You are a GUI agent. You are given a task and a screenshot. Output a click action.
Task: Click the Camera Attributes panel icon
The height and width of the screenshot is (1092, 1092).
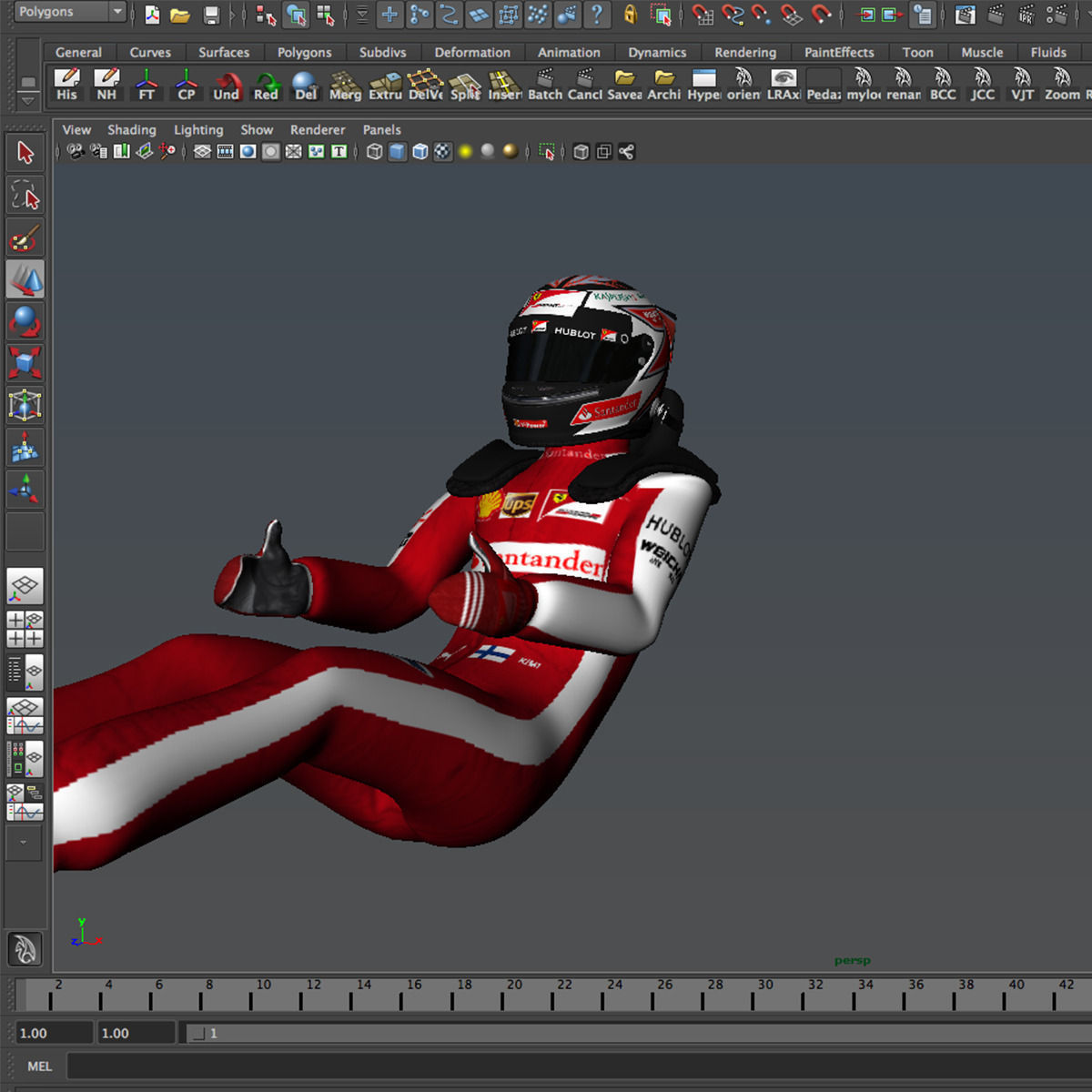(98, 152)
